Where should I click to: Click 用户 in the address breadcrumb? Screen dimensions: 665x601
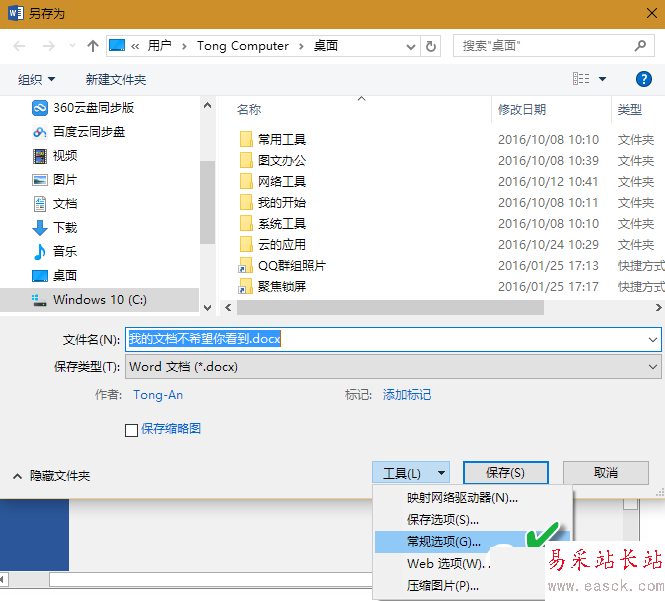coord(159,45)
